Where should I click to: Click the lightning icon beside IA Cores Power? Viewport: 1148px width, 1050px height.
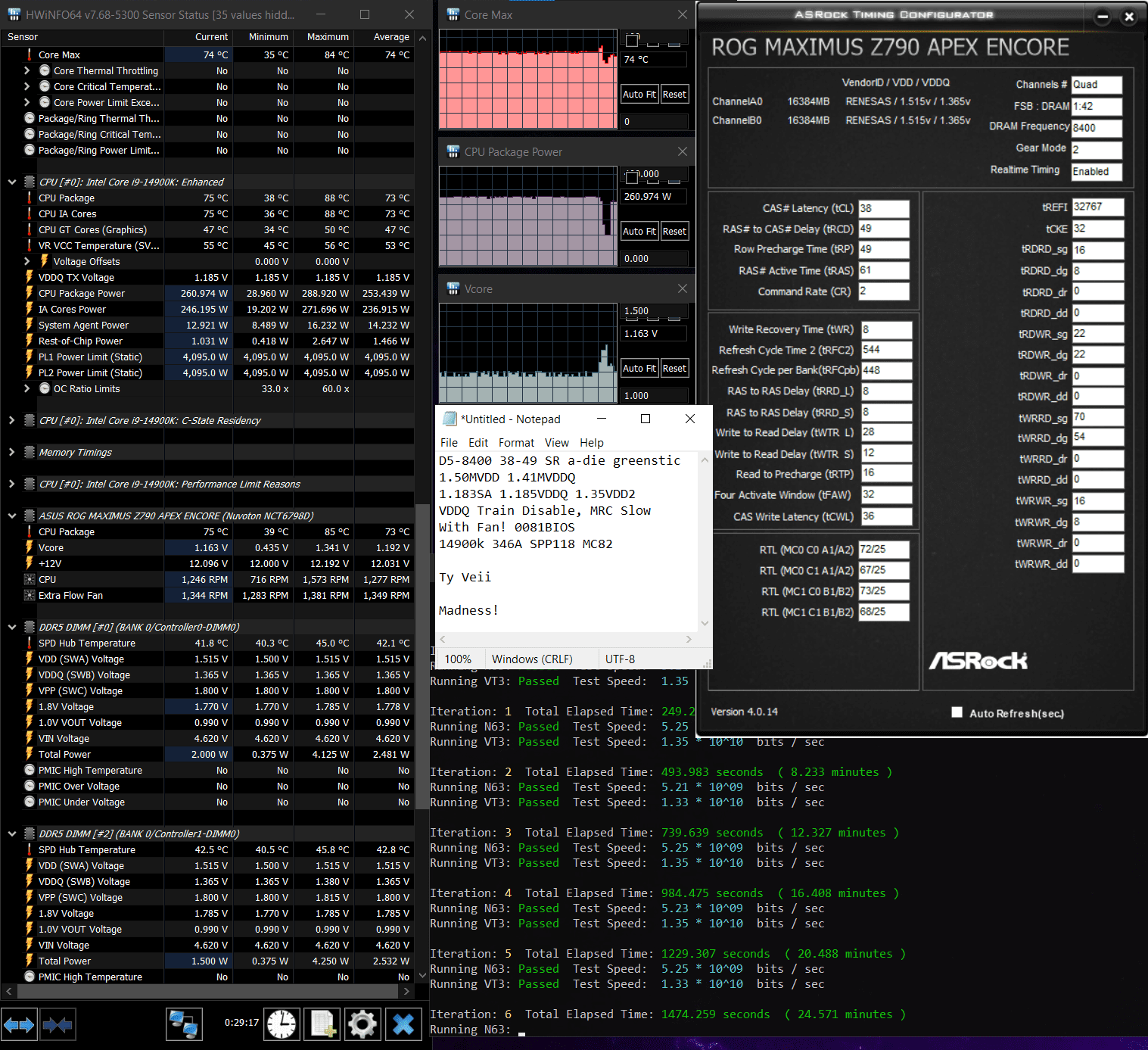tap(30, 309)
